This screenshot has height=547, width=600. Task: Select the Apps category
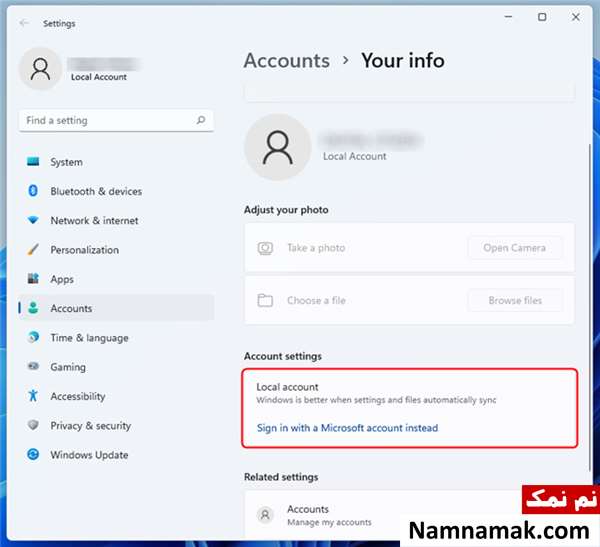click(116, 279)
